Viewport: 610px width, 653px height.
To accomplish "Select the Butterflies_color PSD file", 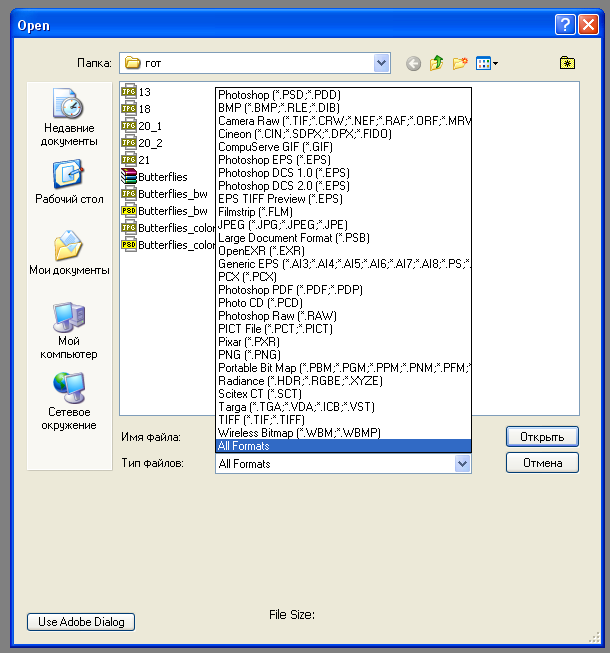I will coord(168,245).
